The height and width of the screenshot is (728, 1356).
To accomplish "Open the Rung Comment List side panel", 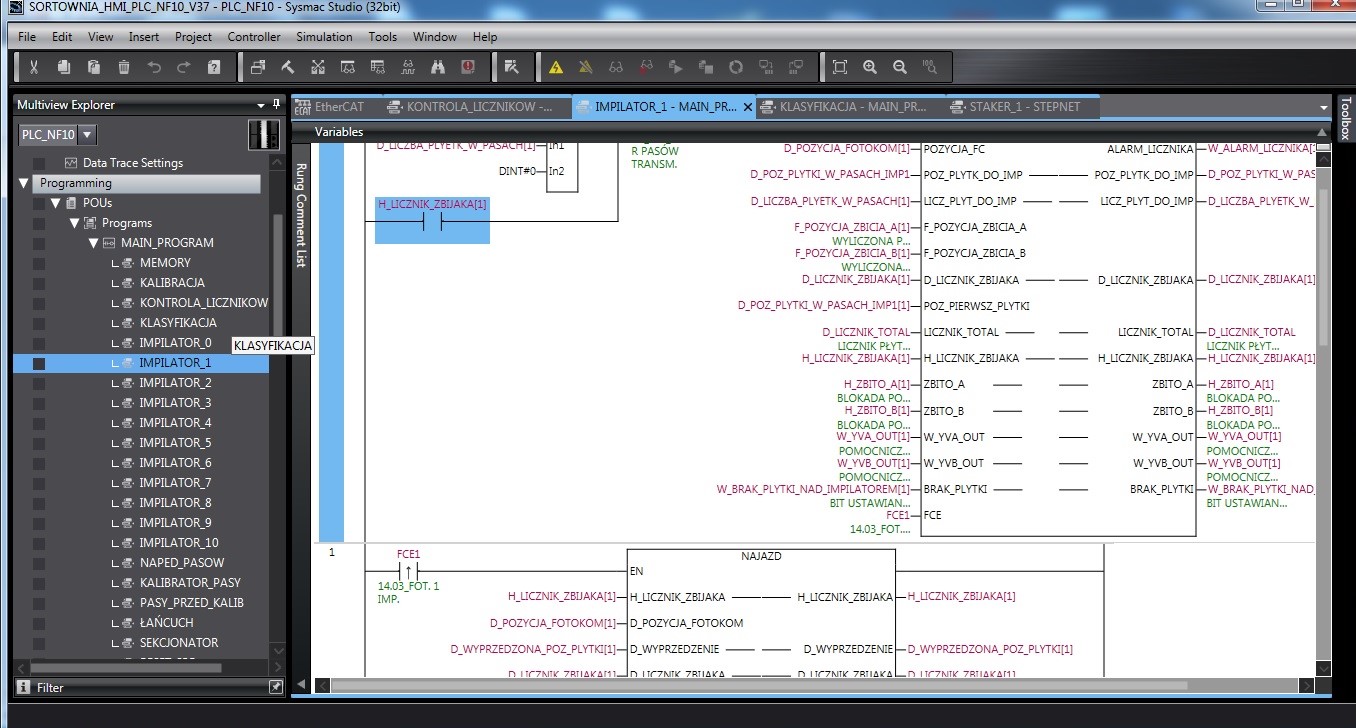I will point(300,216).
